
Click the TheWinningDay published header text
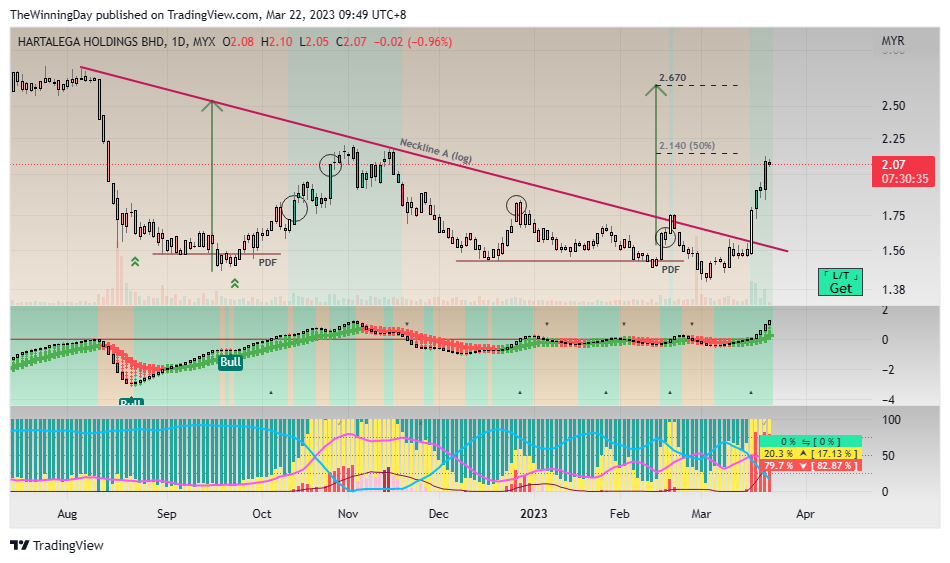(x=208, y=15)
